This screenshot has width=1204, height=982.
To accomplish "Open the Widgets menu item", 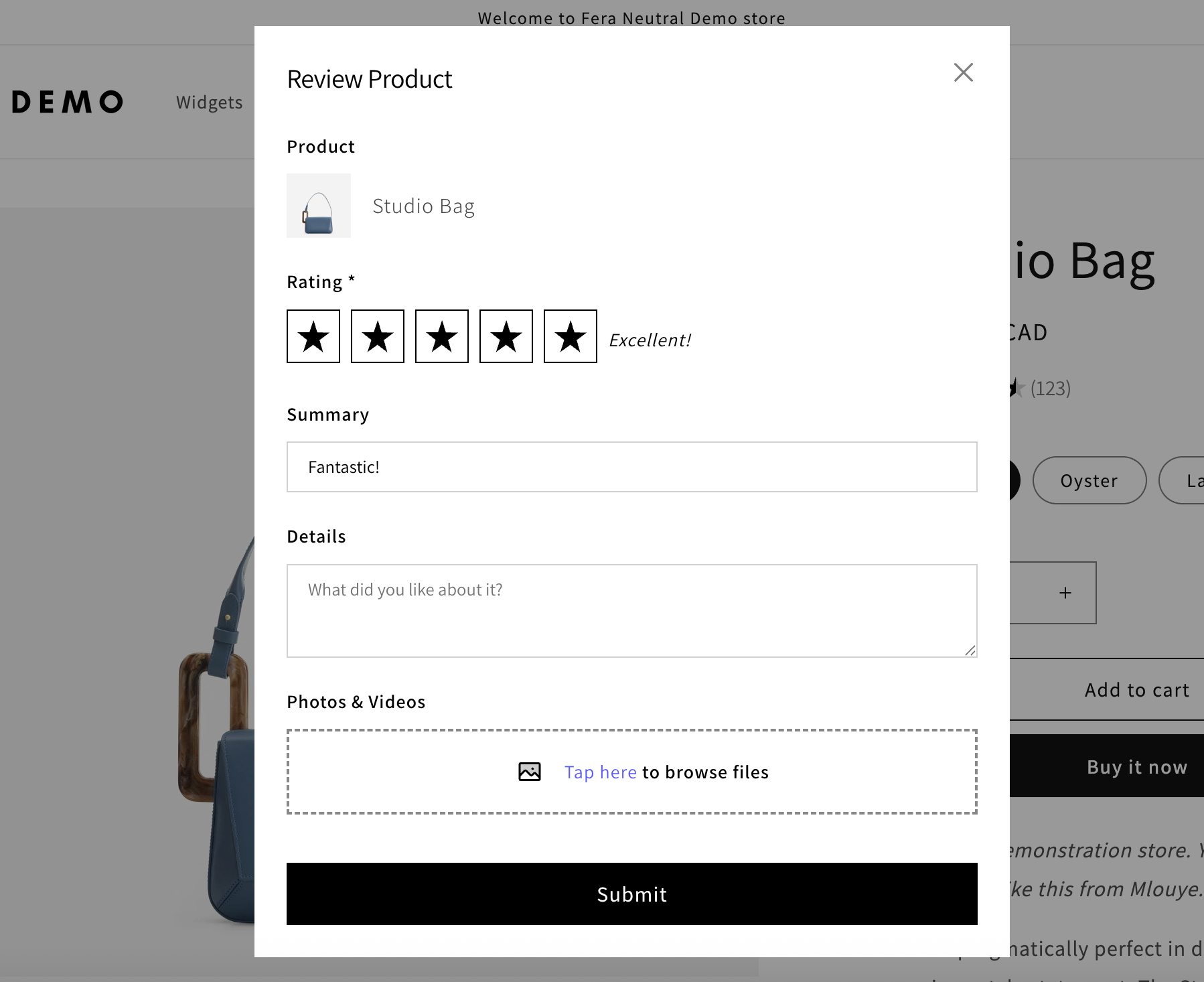I will [209, 102].
